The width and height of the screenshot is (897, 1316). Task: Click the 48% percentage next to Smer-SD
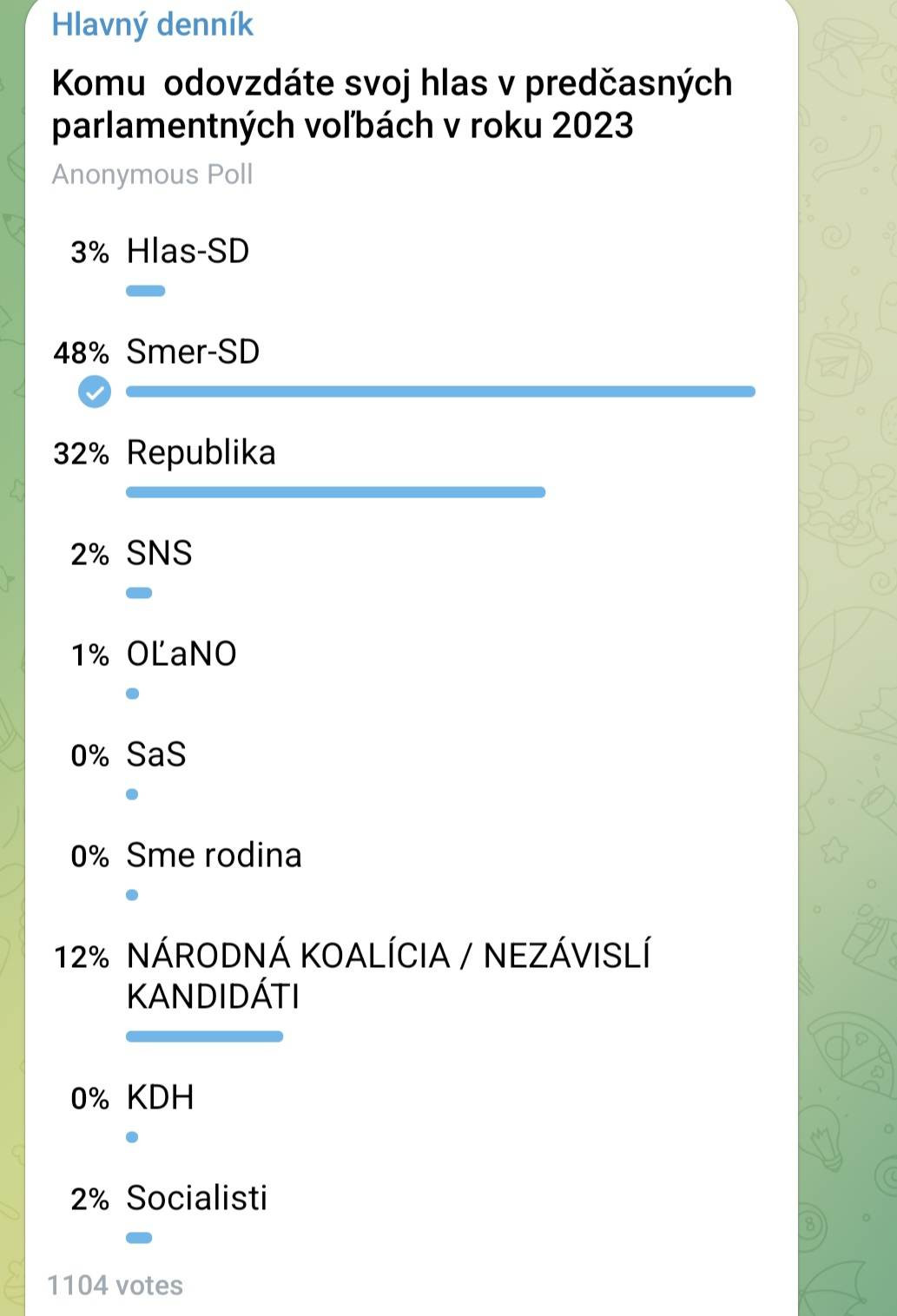pos(81,352)
